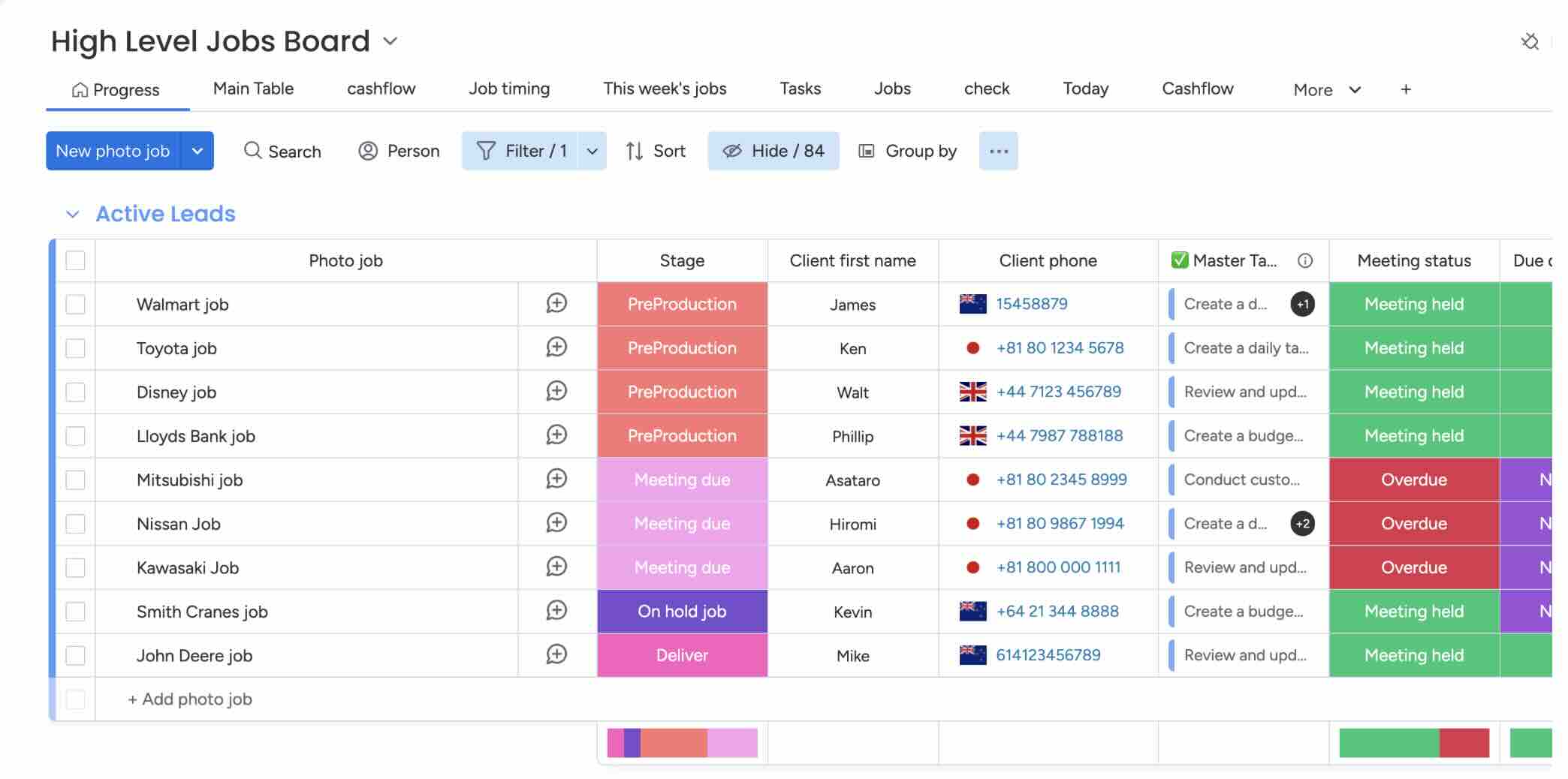Switch to This week's jobs tab
This screenshot has height=779, width=1568.
[665, 89]
